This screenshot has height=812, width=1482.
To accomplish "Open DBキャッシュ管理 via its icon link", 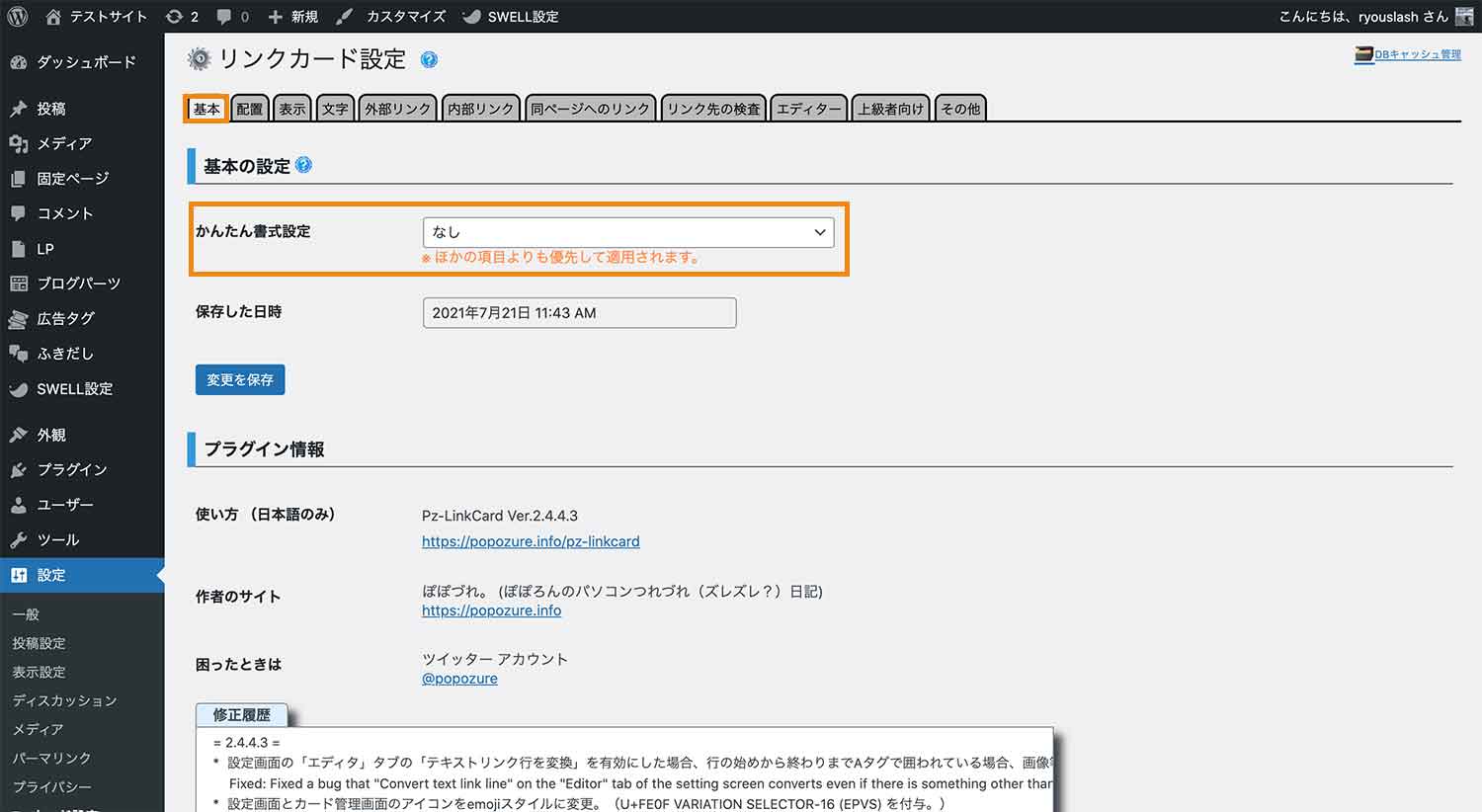I will [x=1363, y=54].
